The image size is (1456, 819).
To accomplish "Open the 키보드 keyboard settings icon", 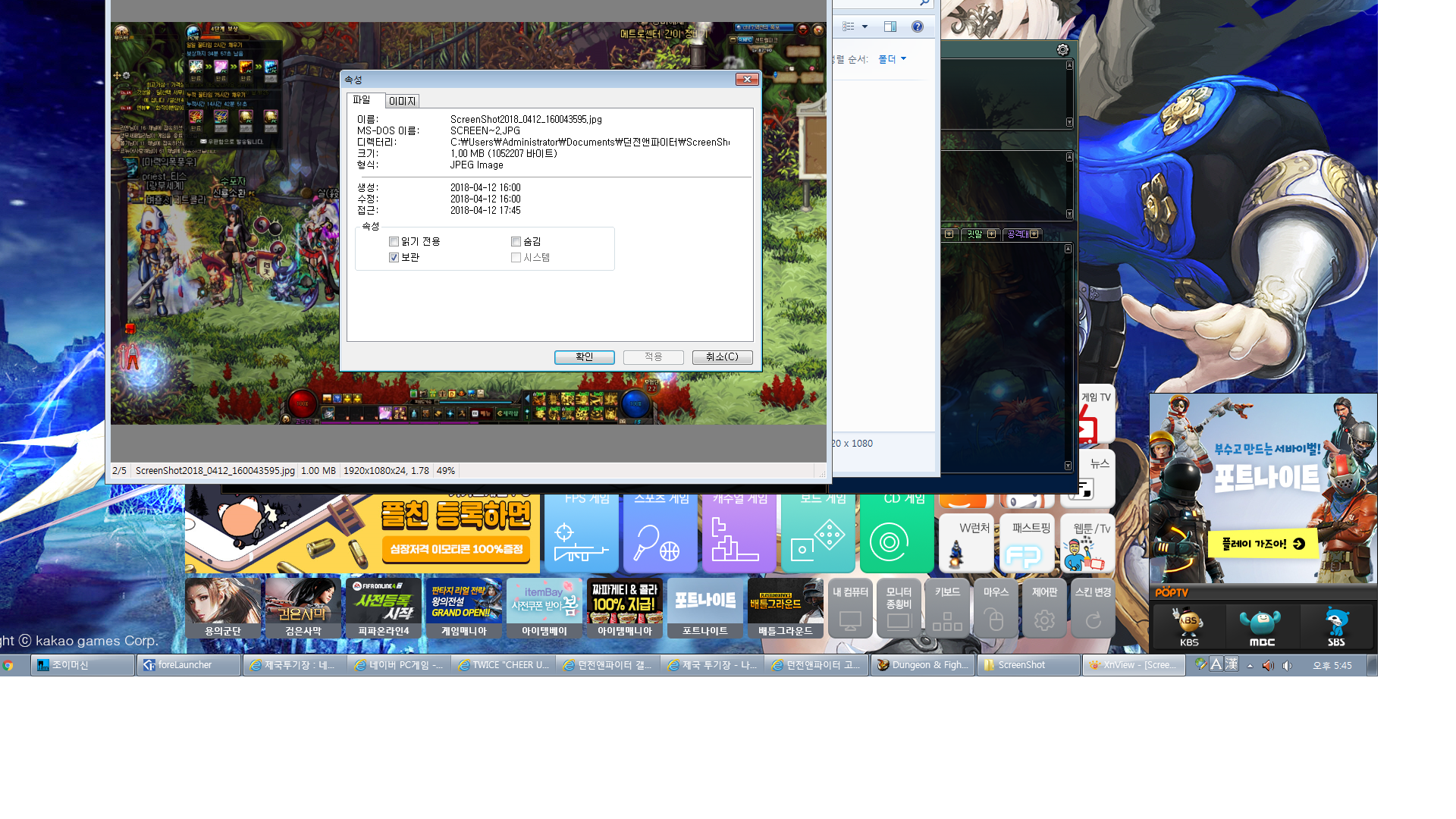I will 947,609.
